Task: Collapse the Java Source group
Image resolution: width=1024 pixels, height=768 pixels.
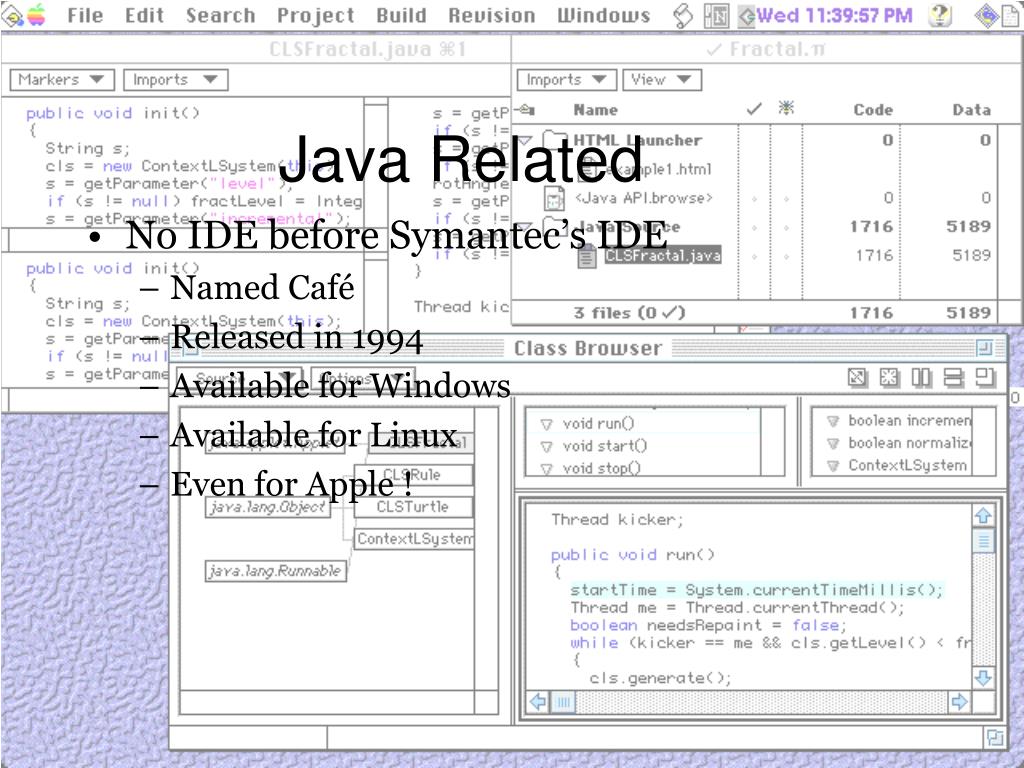Action: [x=526, y=227]
